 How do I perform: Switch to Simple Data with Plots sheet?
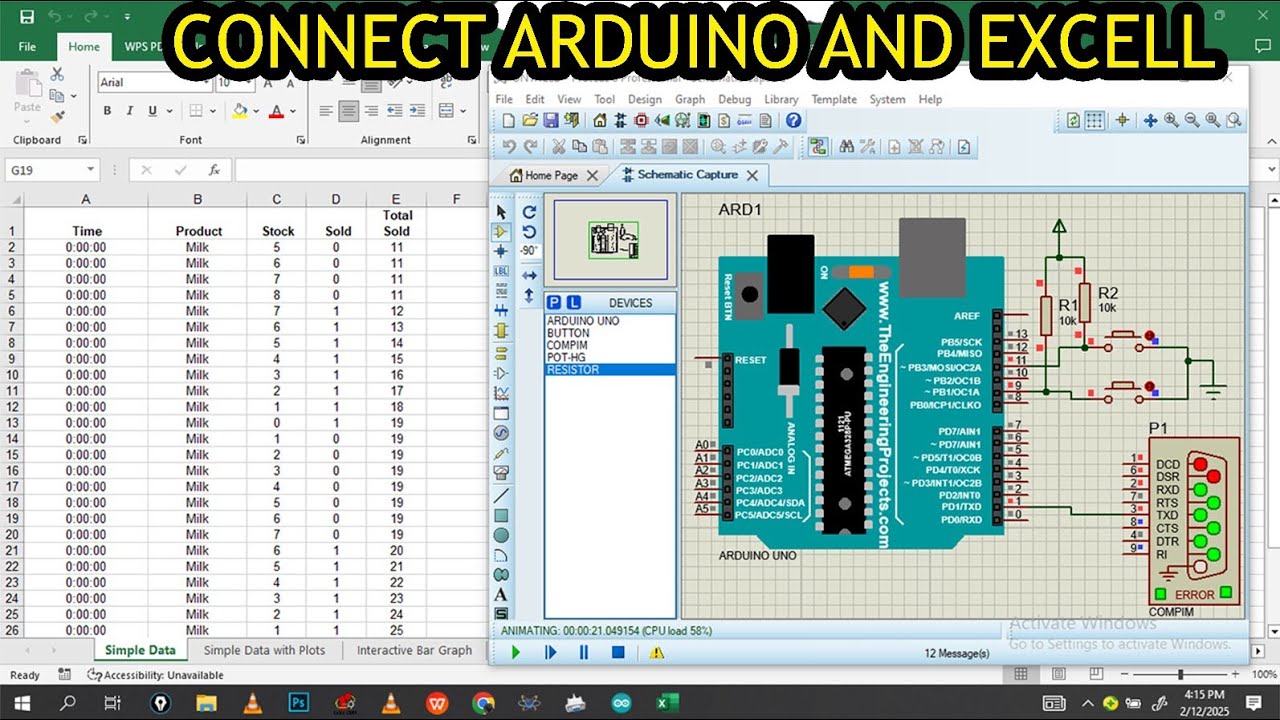pyautogui.click(x=264, y=650)
